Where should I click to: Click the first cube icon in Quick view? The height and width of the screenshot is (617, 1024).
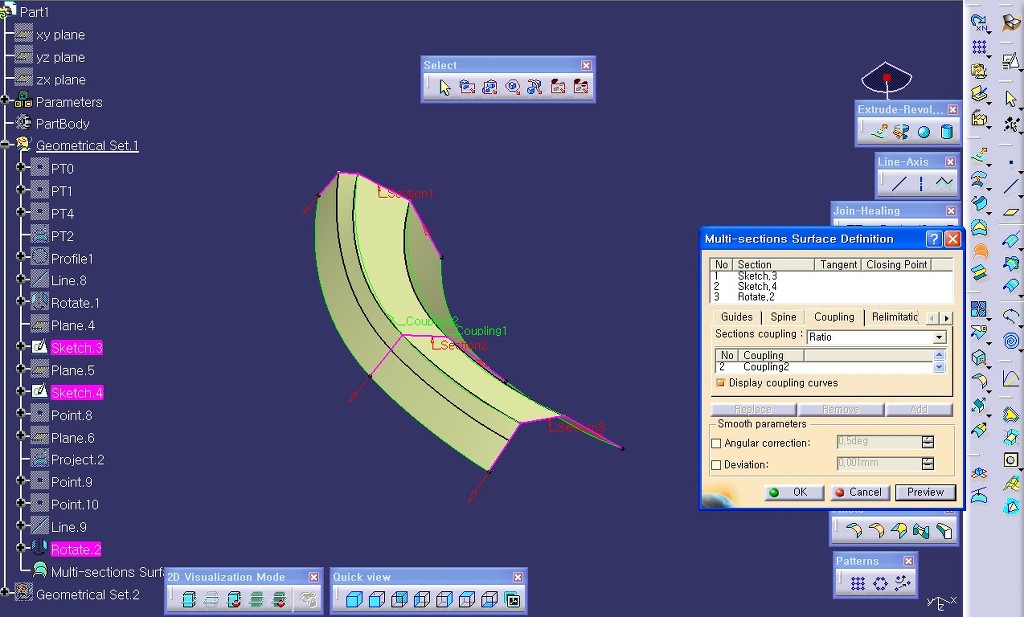click(x=353, y=600)
